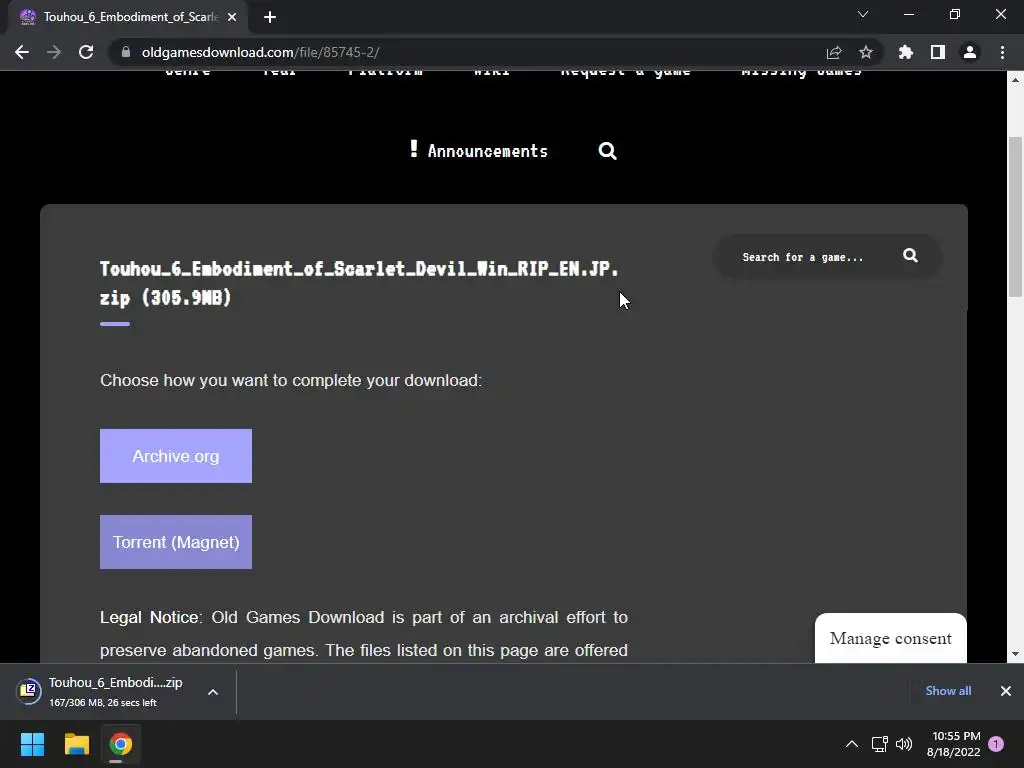1024x768 pixels.
Task: Click the Legal Notice paragraph text
Action: coord(364,633)
